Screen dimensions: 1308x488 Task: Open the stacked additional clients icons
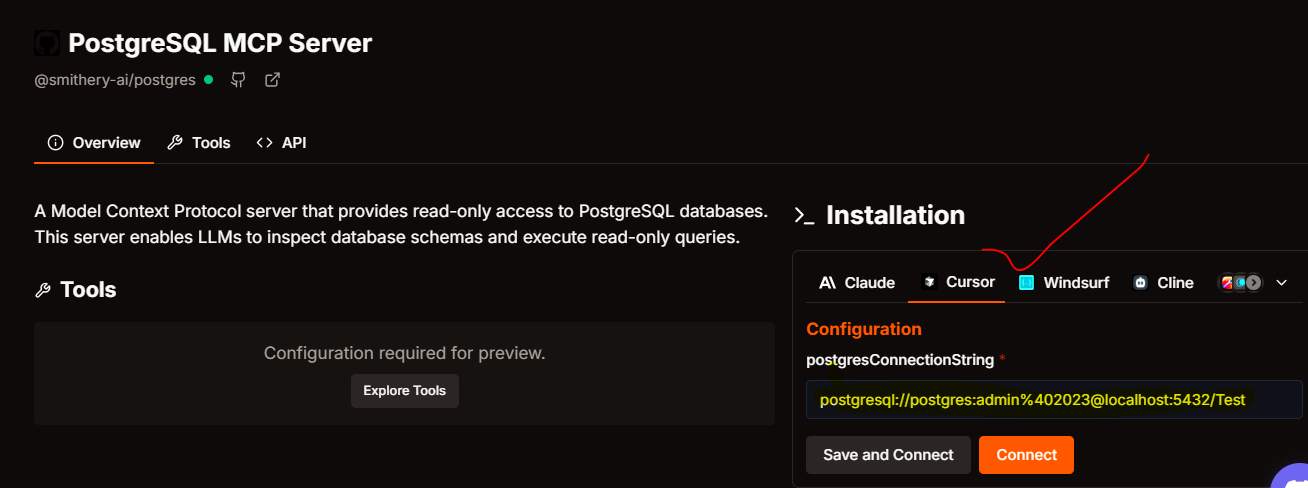[x=1240, y=283]
